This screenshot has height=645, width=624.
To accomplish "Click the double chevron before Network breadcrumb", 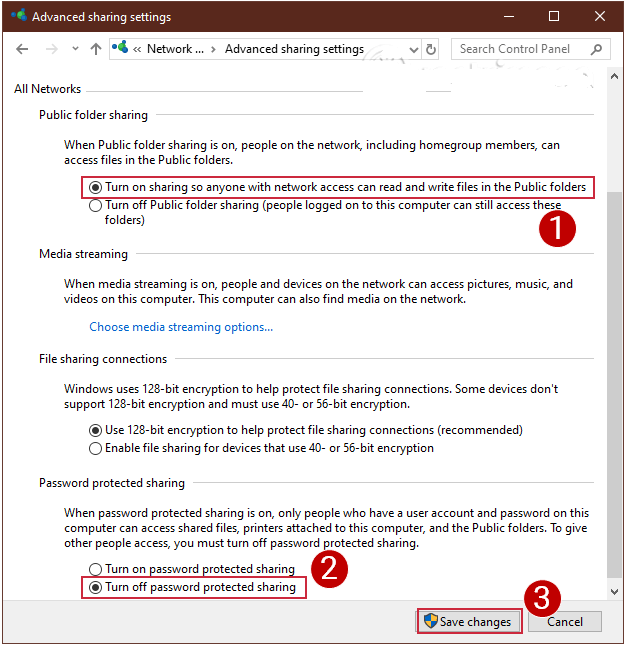I will click(137, 50).
